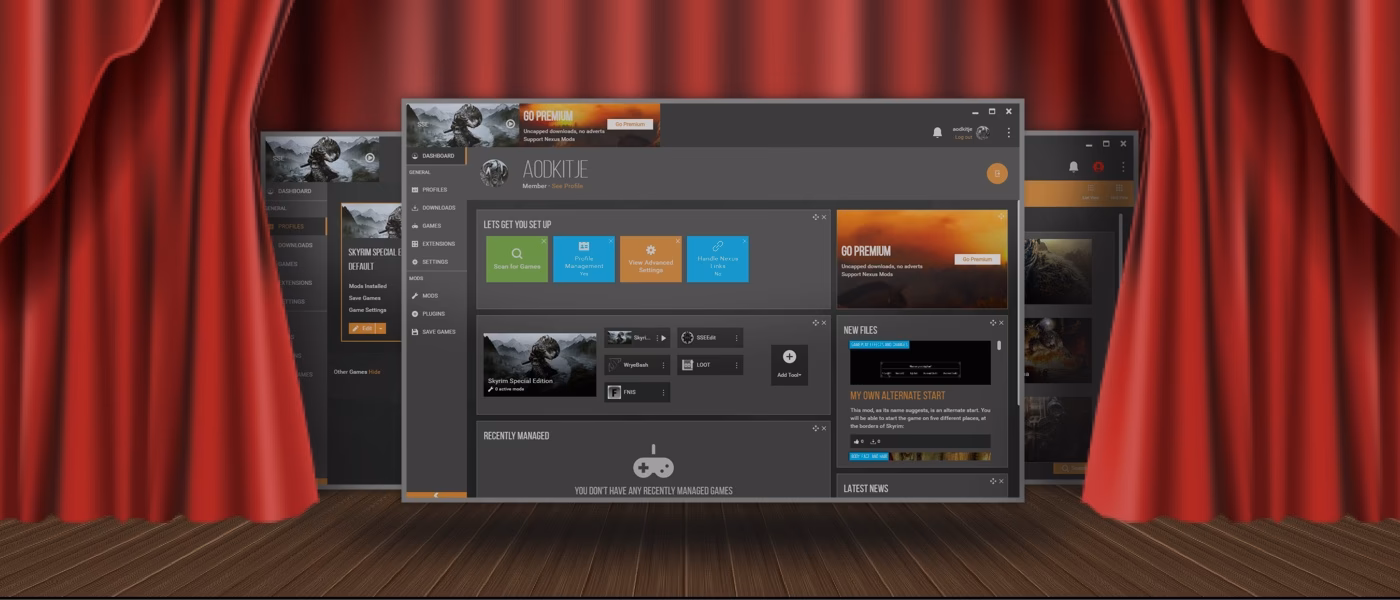Open options menu for FNIS tool
Image resolution: width=1400 pixels, height=600 pixels.
[663, 392]
